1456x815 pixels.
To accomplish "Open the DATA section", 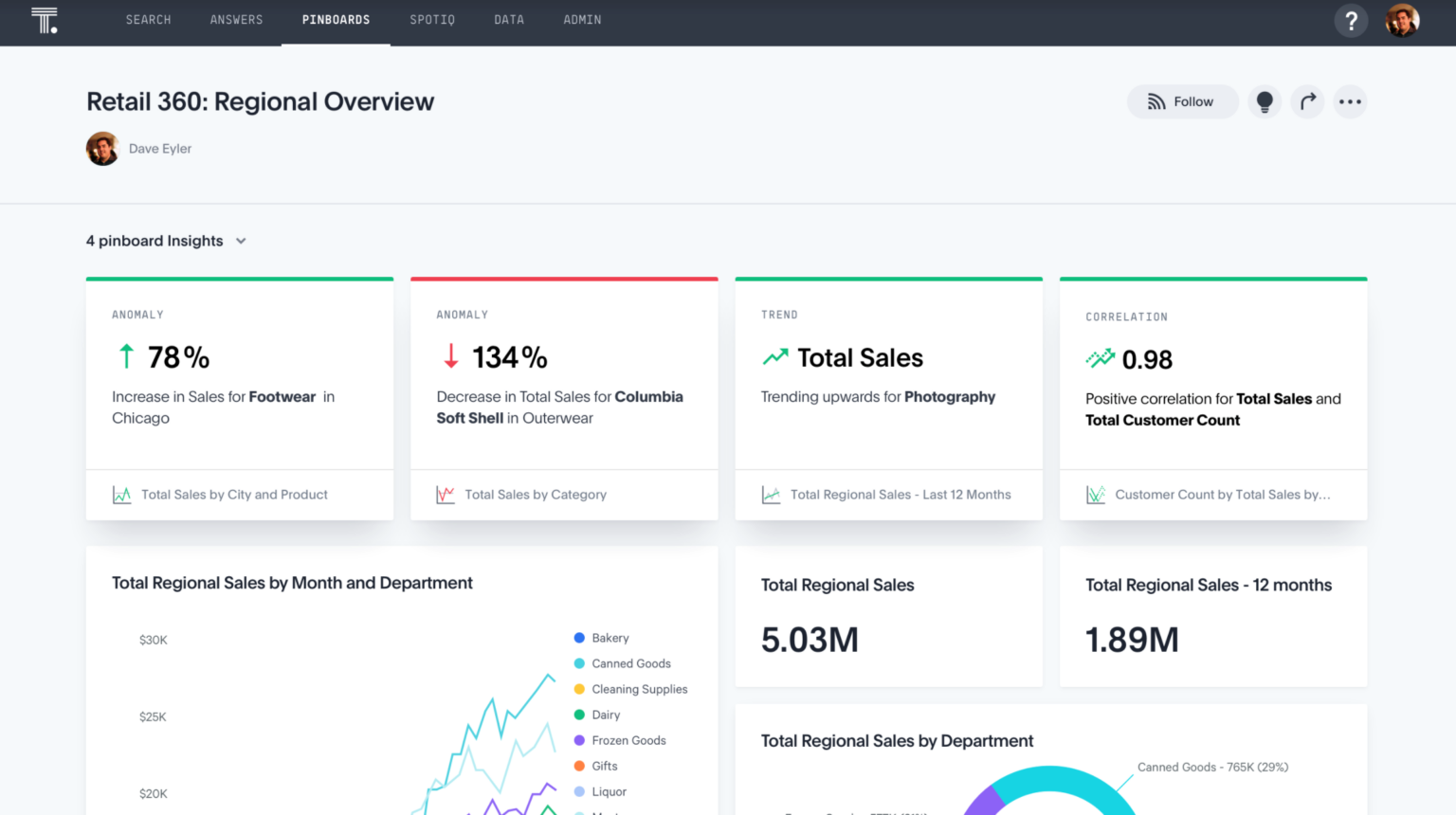I will (x=509, y=20).
